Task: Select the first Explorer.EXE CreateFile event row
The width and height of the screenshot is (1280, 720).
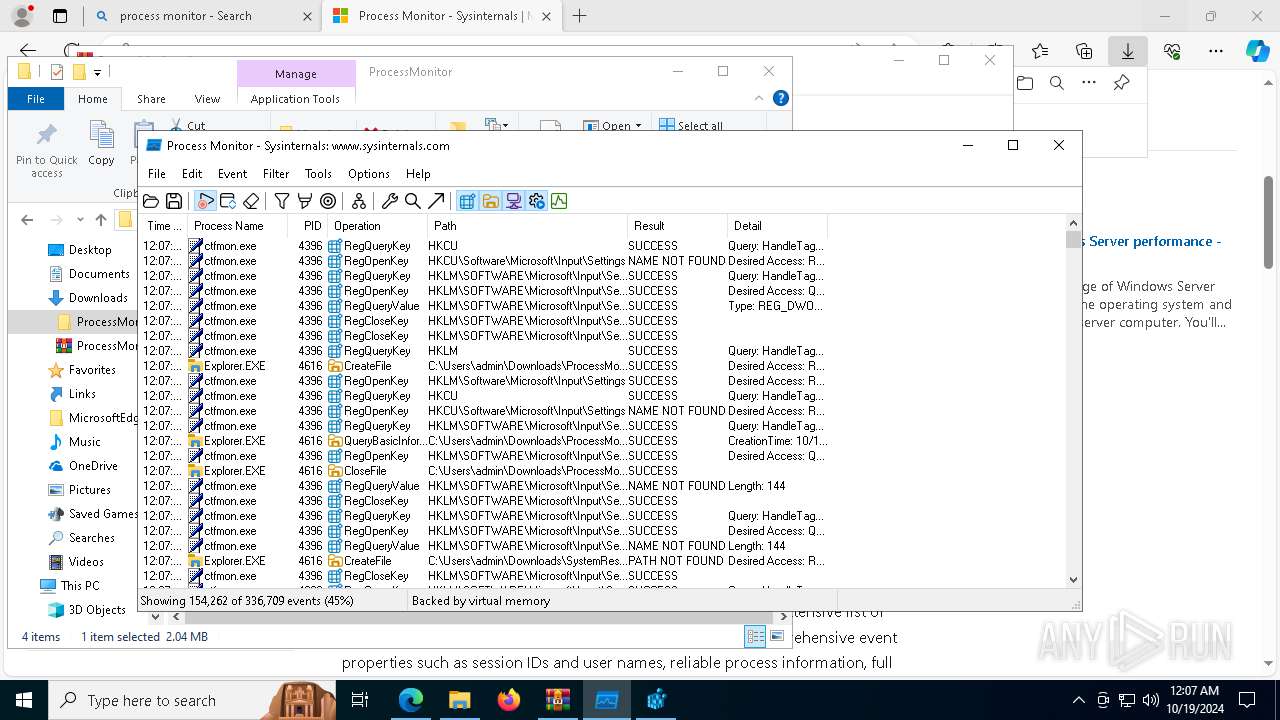Action: 484,366
